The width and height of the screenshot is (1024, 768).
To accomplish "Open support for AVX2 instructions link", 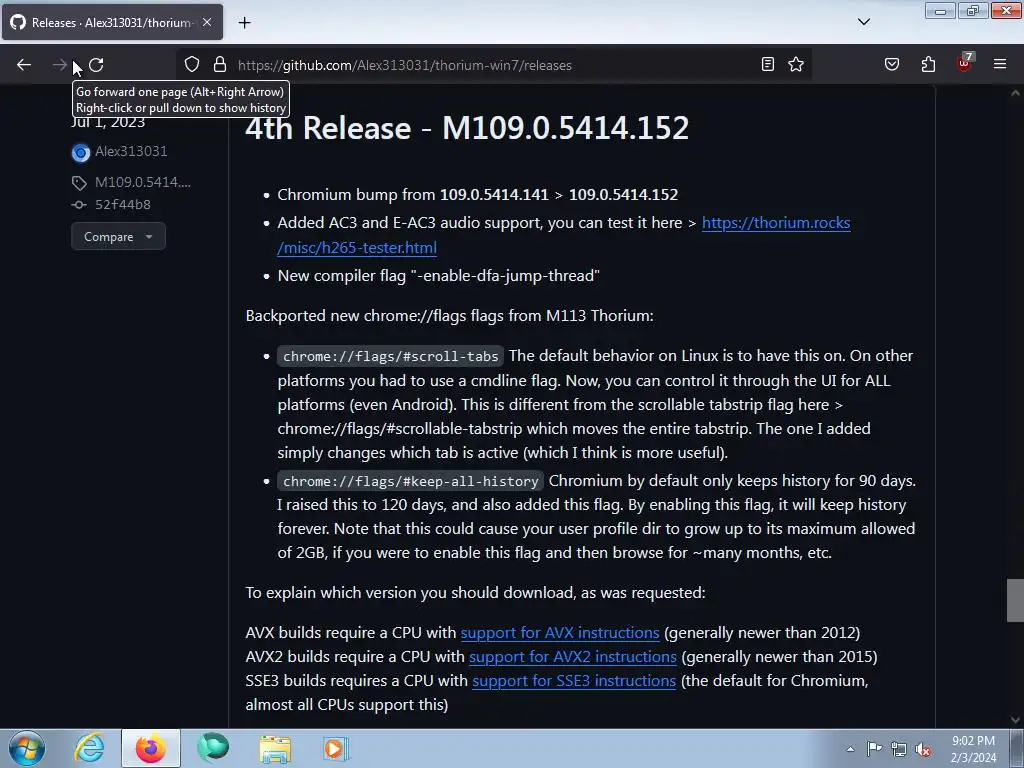I will [573, 656].
